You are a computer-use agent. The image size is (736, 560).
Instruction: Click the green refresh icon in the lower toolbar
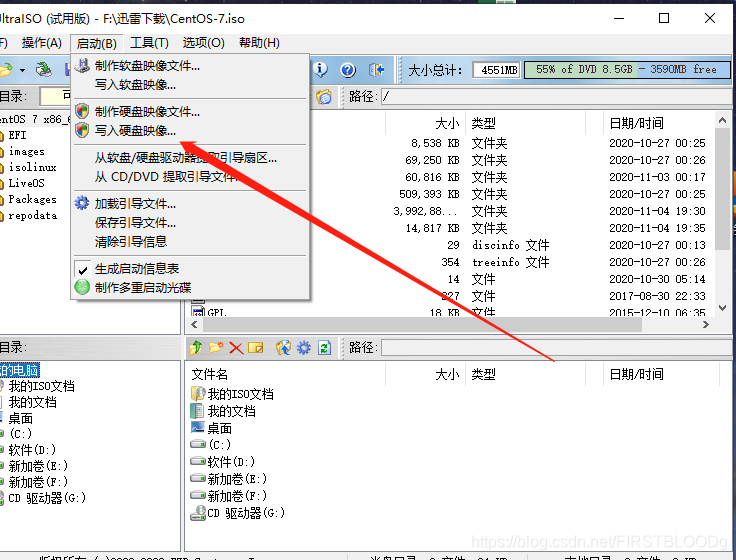pos(324,348)
